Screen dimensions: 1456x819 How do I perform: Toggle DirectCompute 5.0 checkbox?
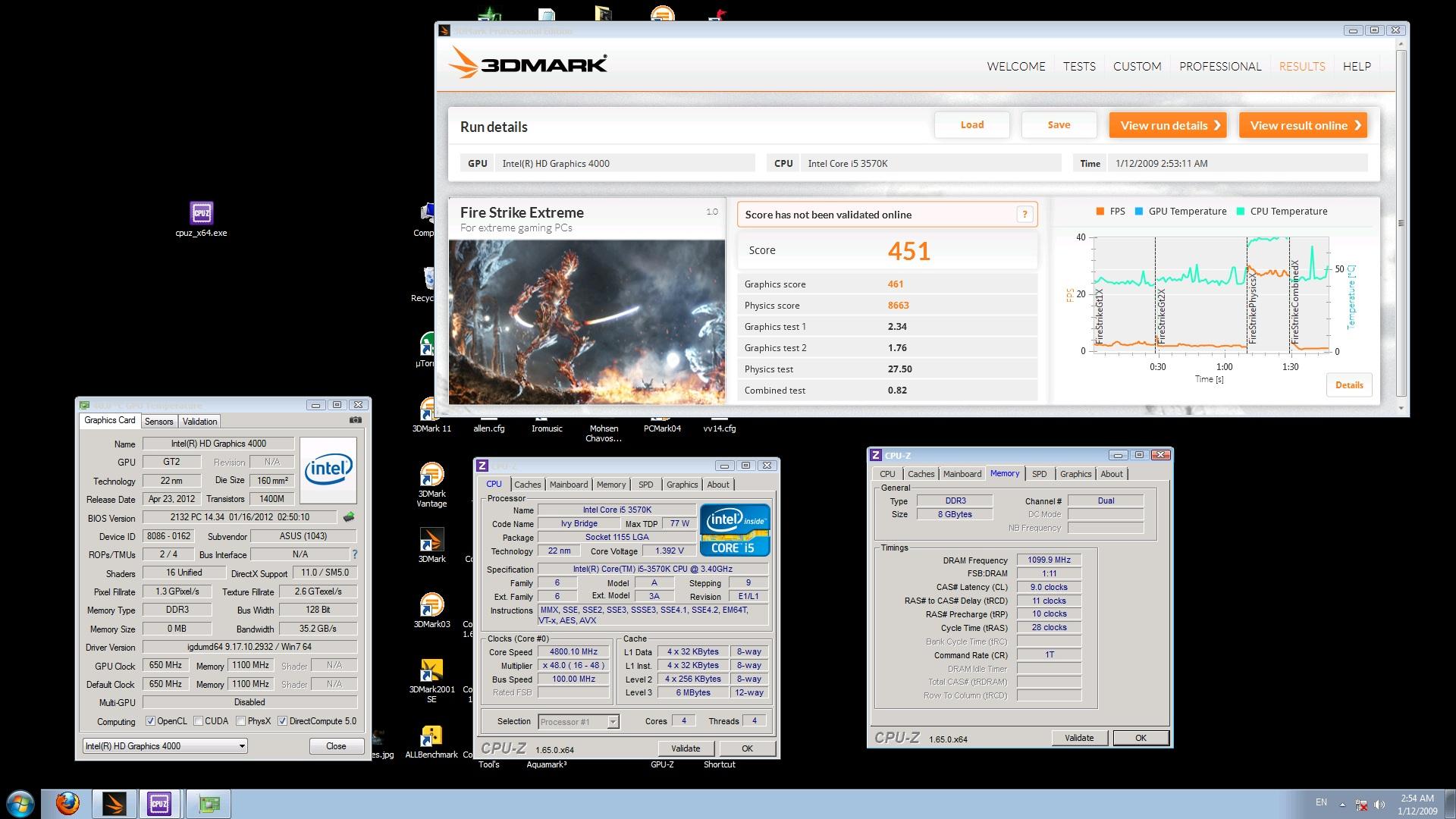pyautogui.click(x=282, y=721)
